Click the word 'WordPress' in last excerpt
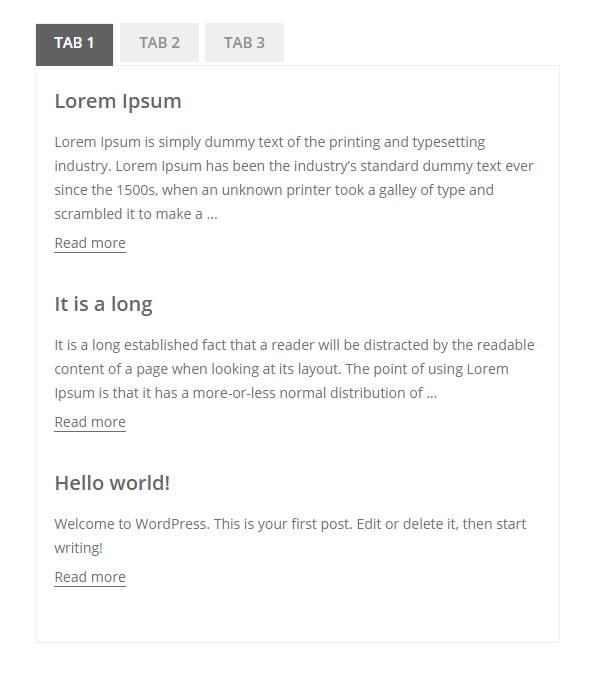This screenshot has height=685, width=602. [173, 524]
